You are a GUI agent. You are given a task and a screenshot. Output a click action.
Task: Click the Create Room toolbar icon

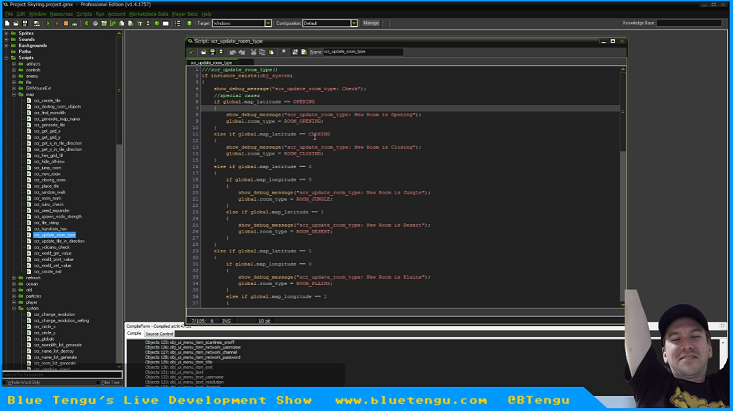(x=165, y=23)
